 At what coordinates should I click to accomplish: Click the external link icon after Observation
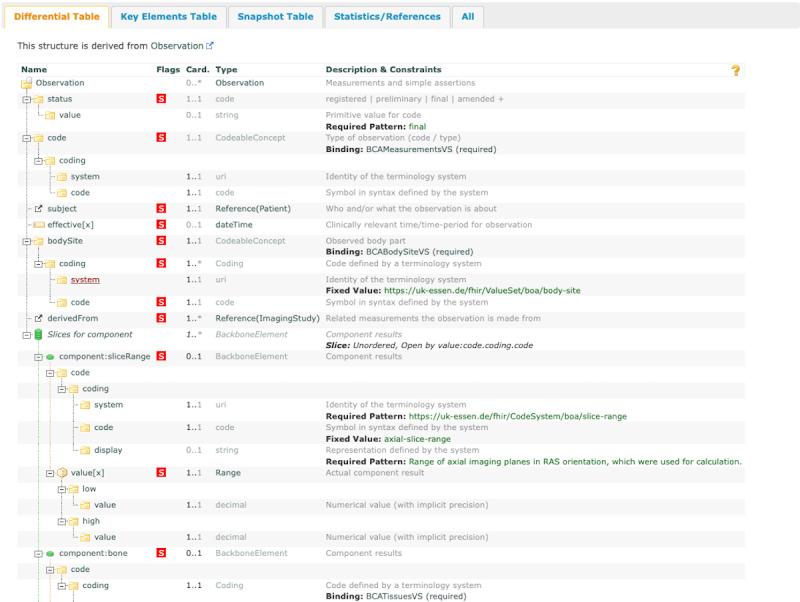pyautogui.click(x=210, y=46)
